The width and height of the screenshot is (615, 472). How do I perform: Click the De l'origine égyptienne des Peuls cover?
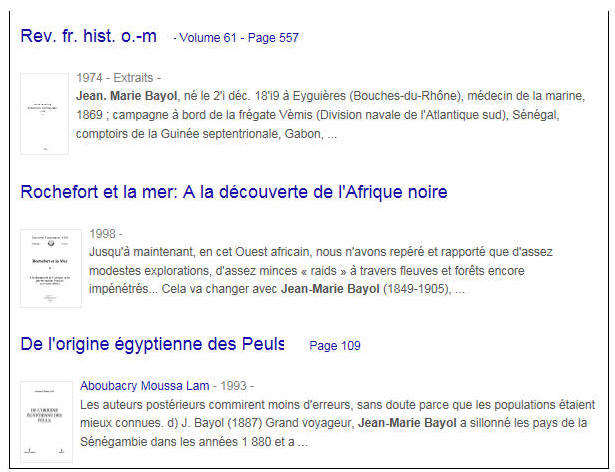click(x=46, y=422)
